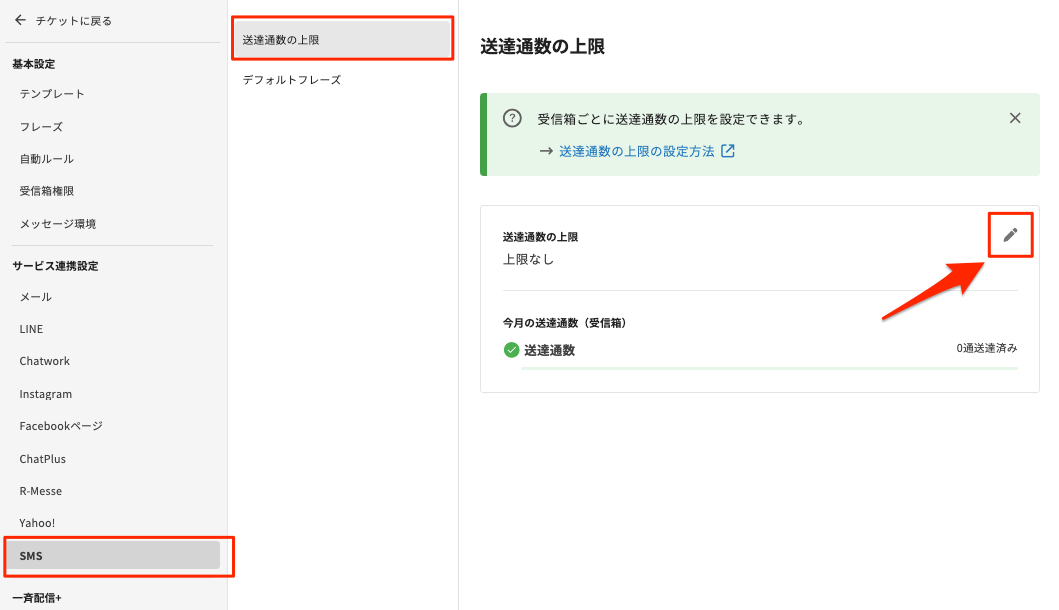Click the 送達通数 progress bar
The image size is (1059, 610).
(769, 368)
